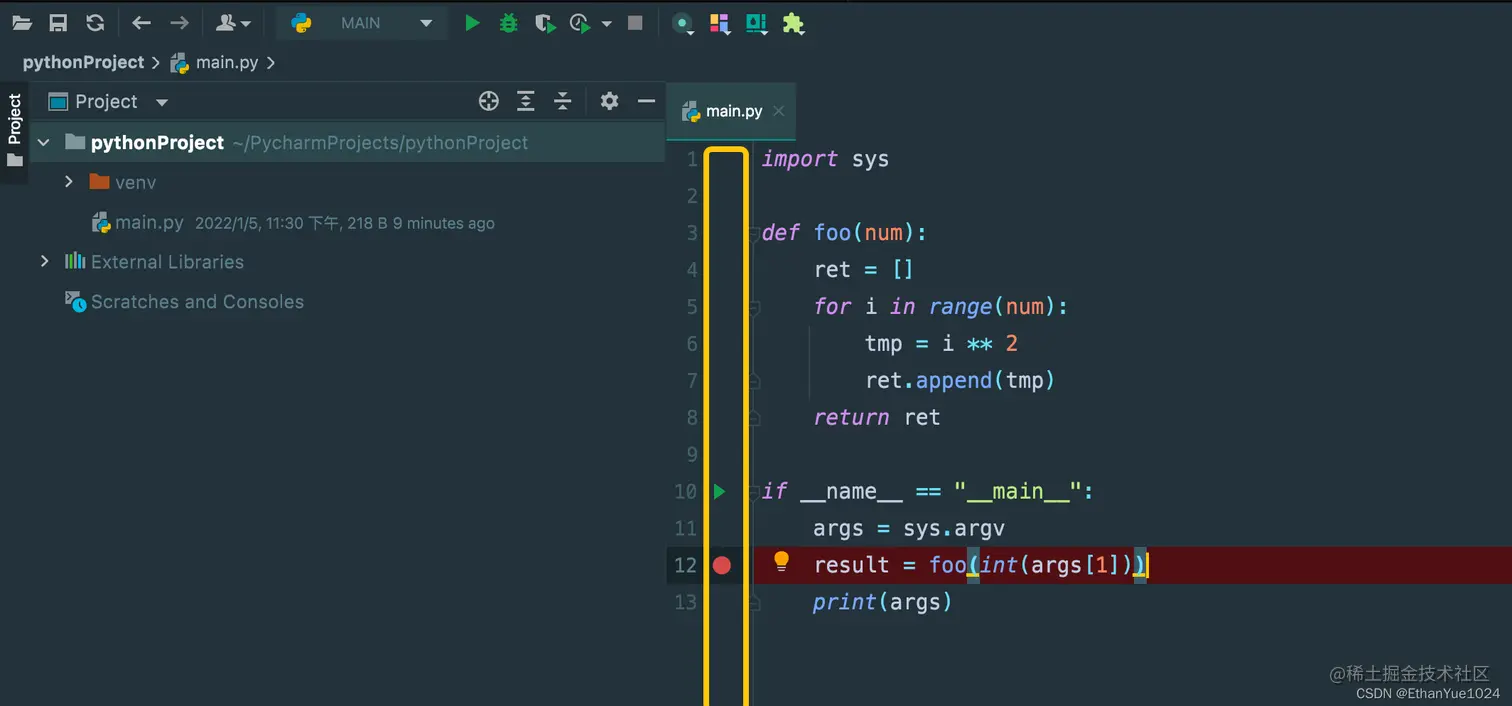Select main.py in the project tree
Image resolution: width=1512 pixels, height=706 pixels.
click(x=137, y=222)
